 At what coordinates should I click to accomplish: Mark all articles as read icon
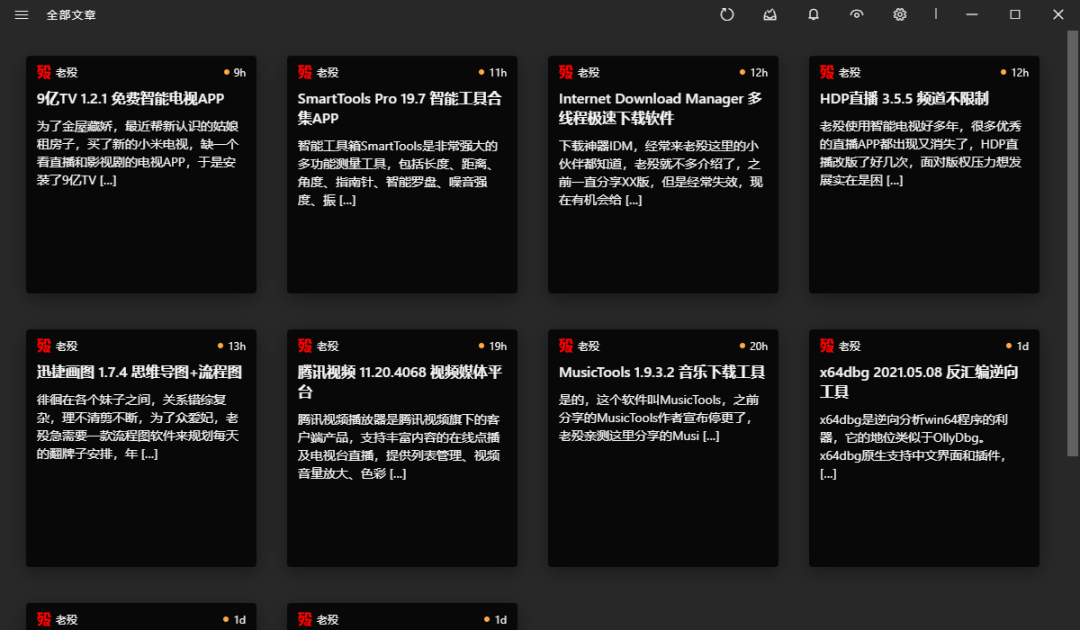tap(770, 14)
